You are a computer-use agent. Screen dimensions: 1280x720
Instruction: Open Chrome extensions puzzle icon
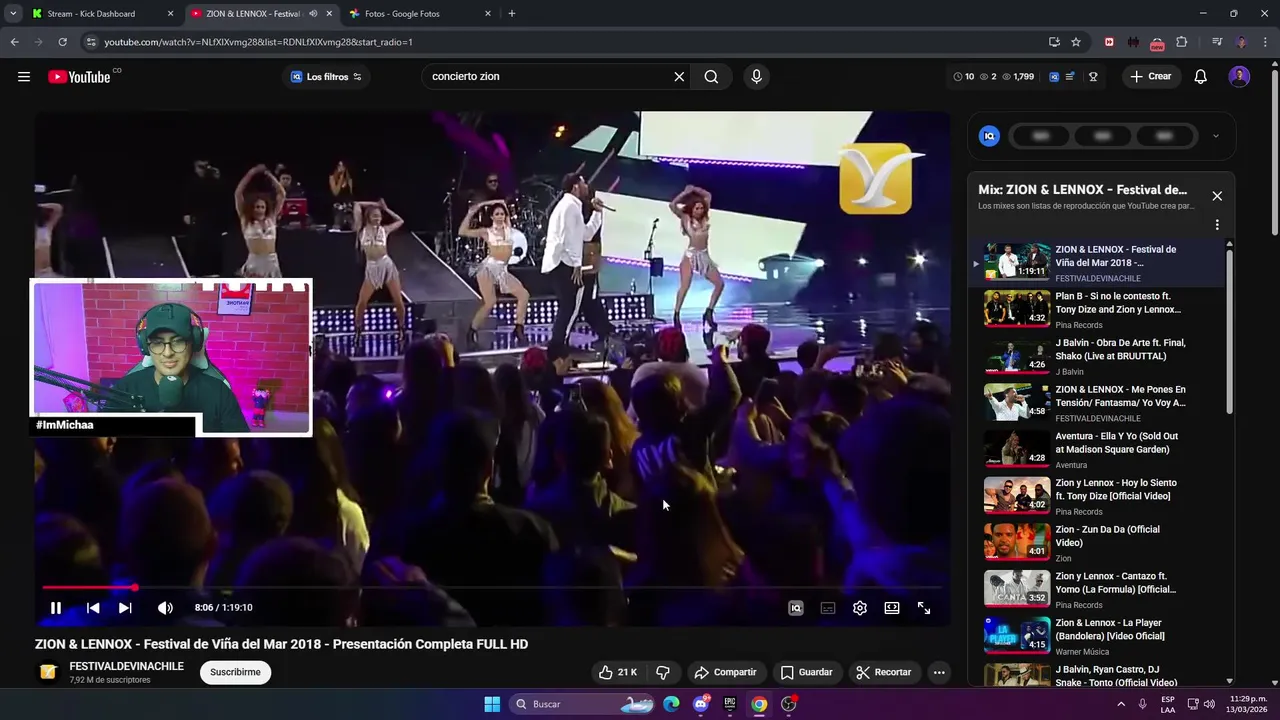point(1182,42)
